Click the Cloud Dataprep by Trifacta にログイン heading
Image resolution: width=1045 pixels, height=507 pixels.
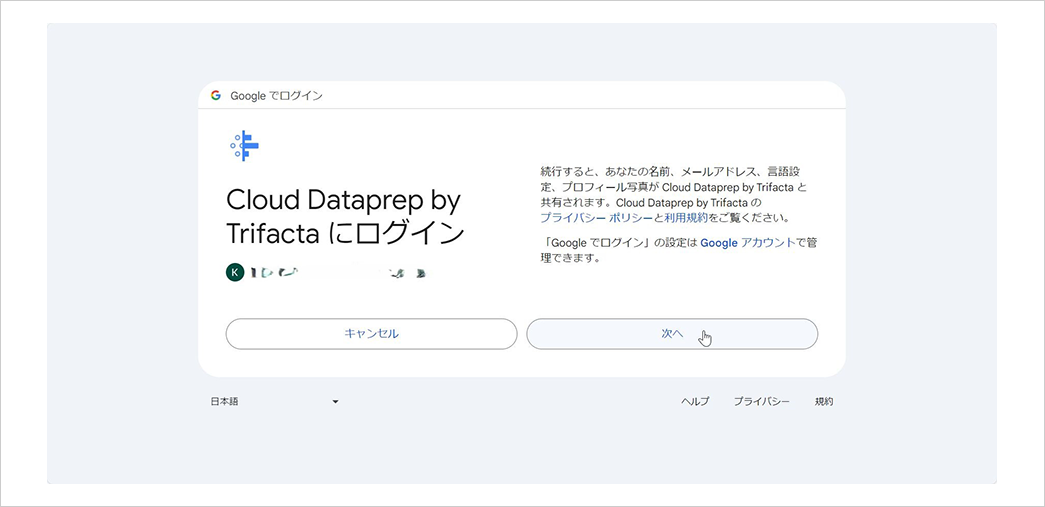345,216
